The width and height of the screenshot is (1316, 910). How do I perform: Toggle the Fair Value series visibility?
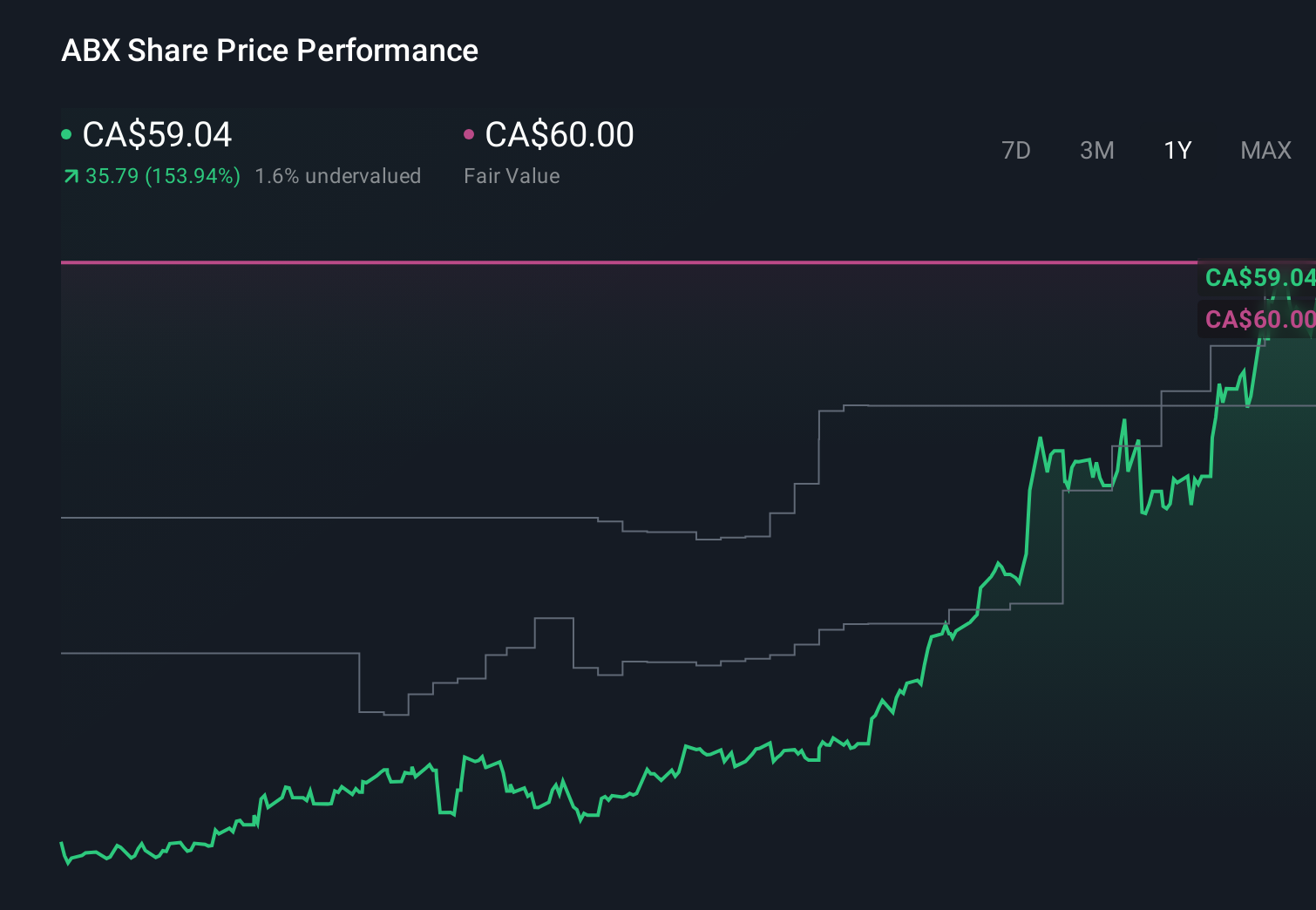tap(559, 134)
